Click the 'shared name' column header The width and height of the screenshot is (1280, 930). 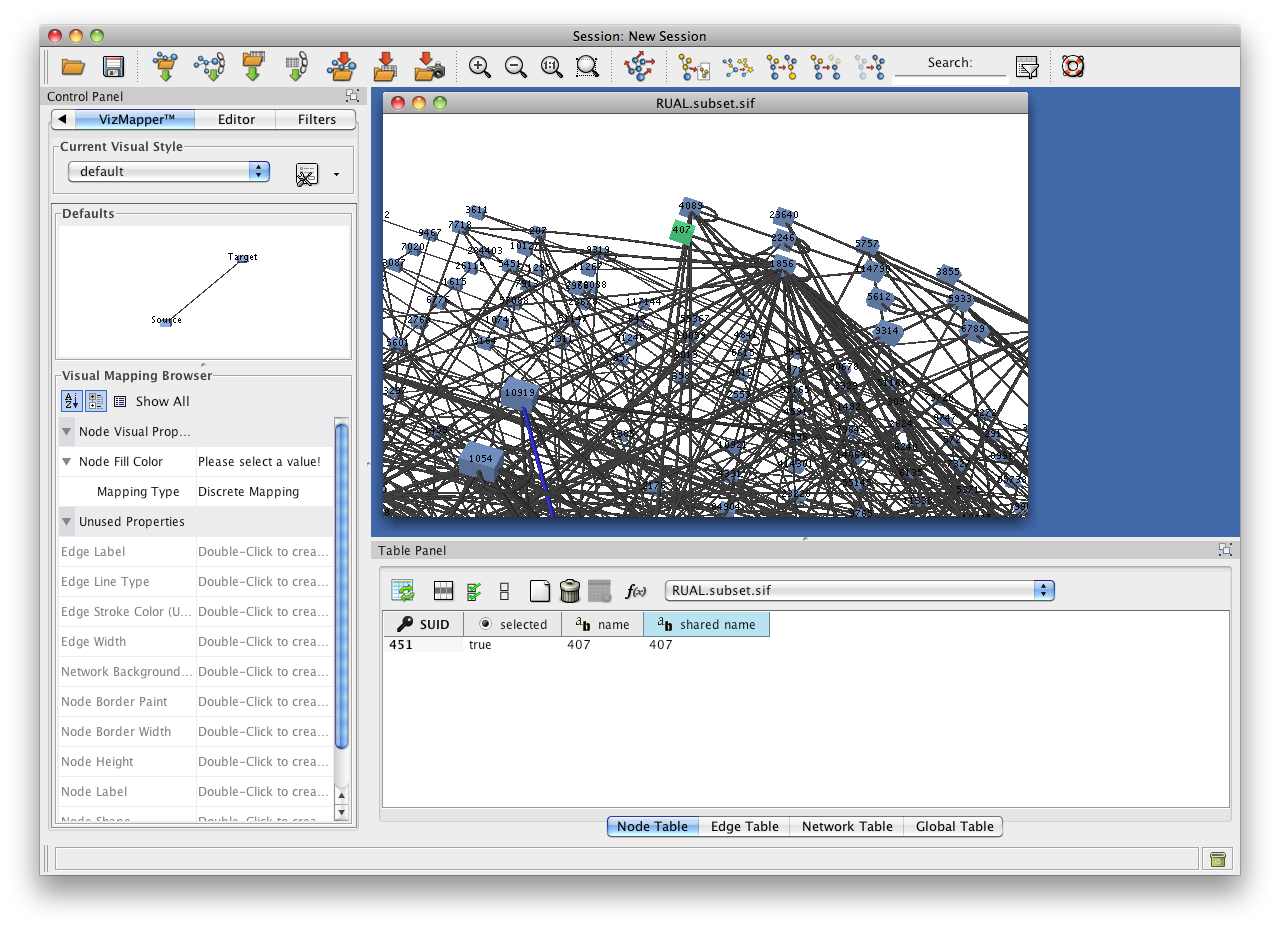(706, 624)
